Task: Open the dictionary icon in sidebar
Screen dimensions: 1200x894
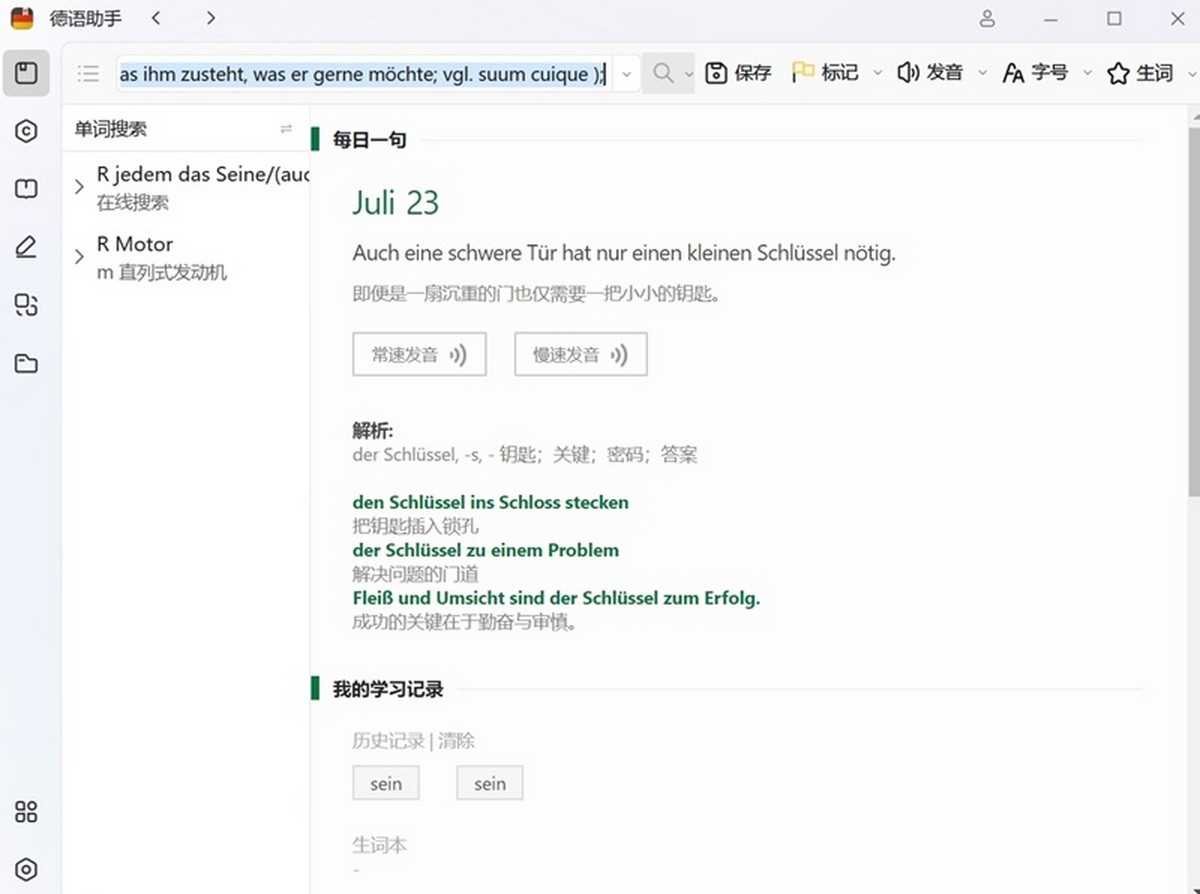Action: [26, 73]
